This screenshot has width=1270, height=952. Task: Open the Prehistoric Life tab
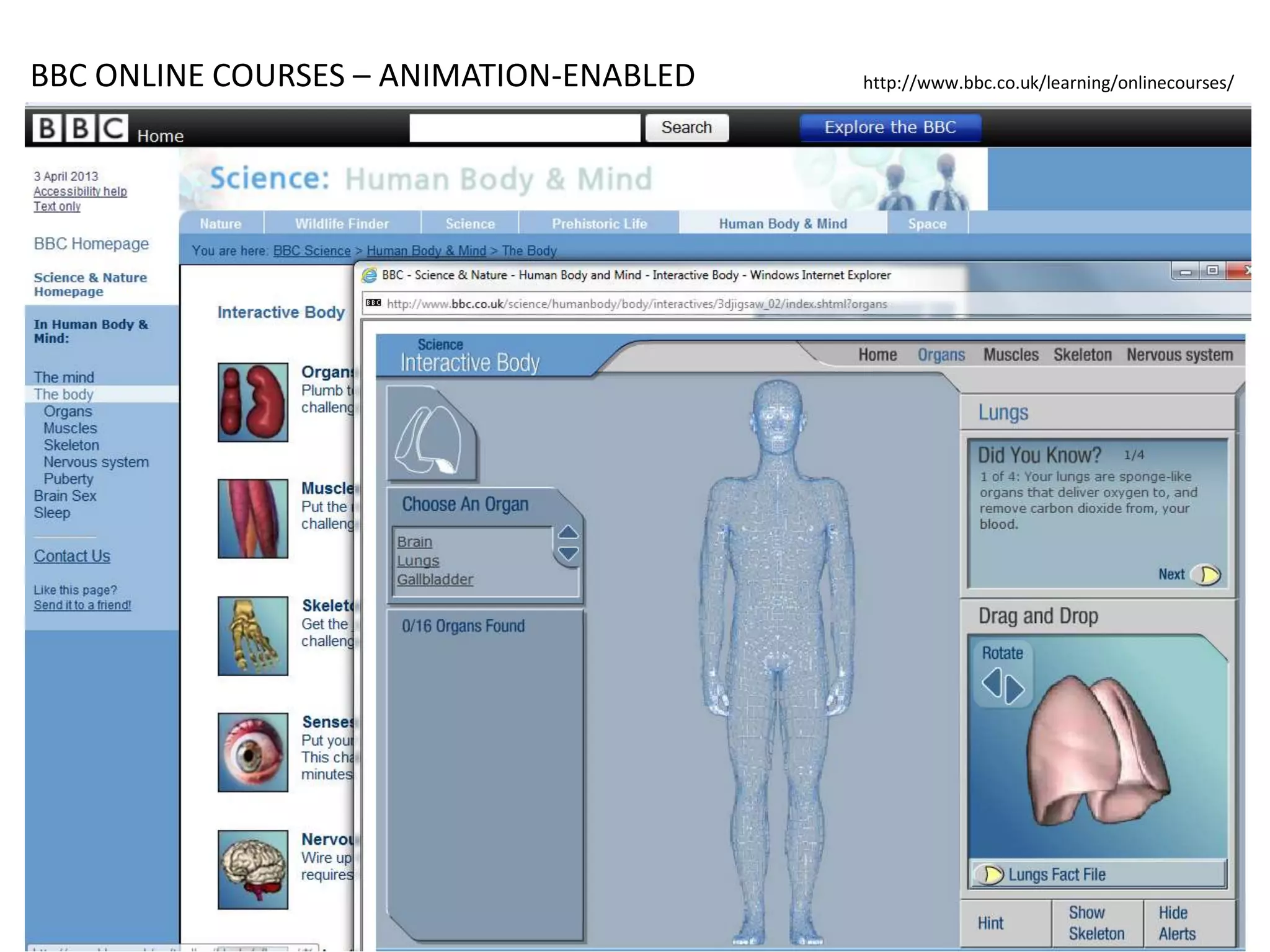click(599, 224)
